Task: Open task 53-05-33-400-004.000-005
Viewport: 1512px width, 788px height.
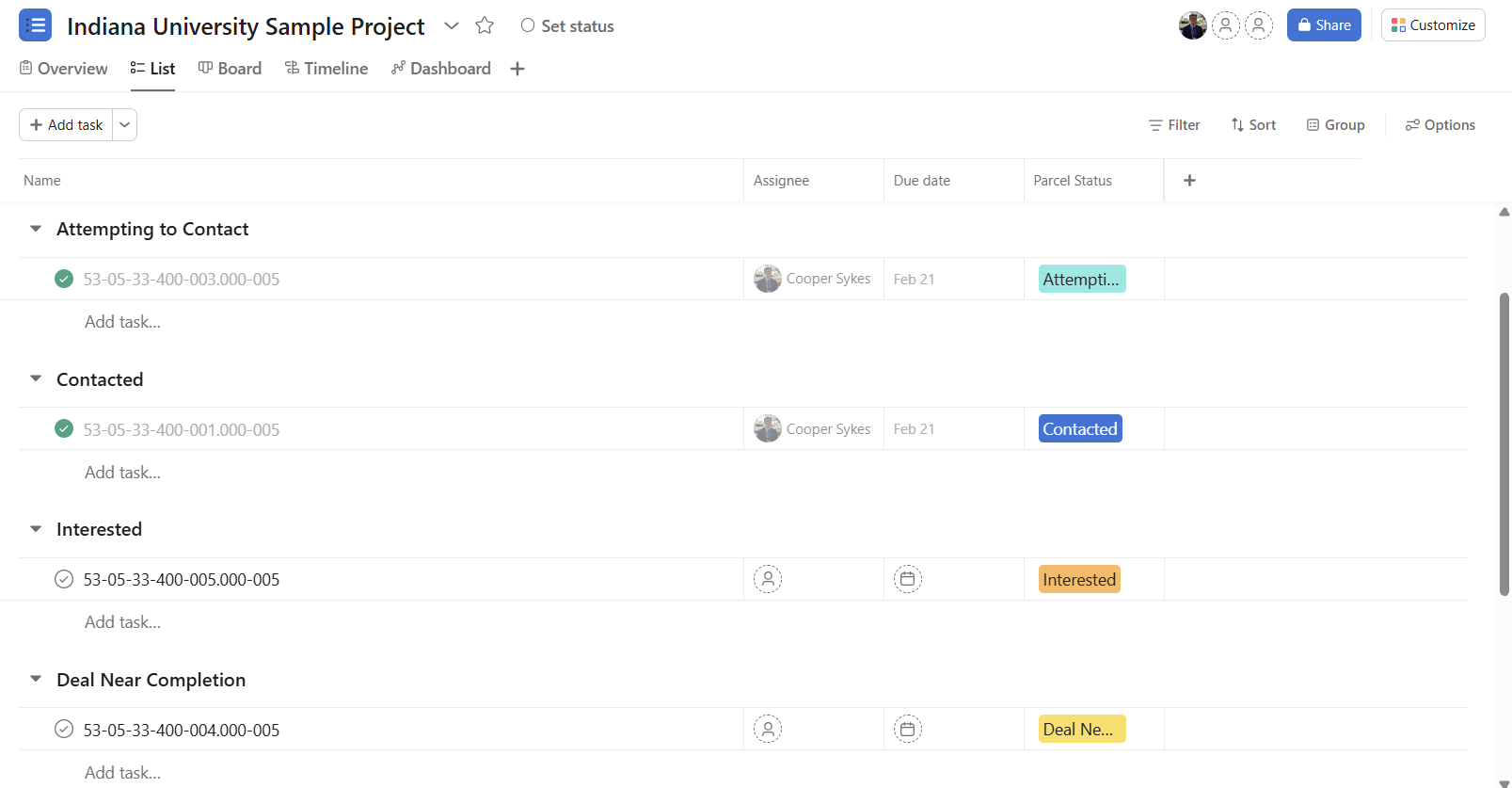Action: point(182,730)
